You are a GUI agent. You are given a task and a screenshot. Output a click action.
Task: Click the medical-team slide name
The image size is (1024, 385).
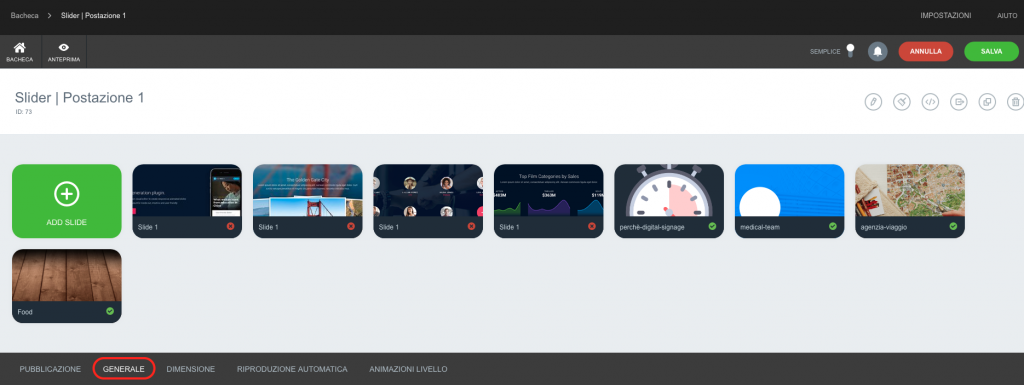(x=761, y=227)
